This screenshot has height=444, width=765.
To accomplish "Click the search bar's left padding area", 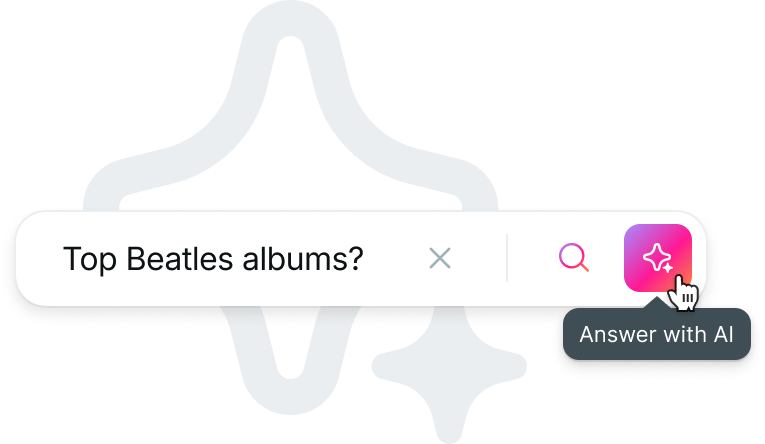I will pyautogui.click(x=40, y=259).
